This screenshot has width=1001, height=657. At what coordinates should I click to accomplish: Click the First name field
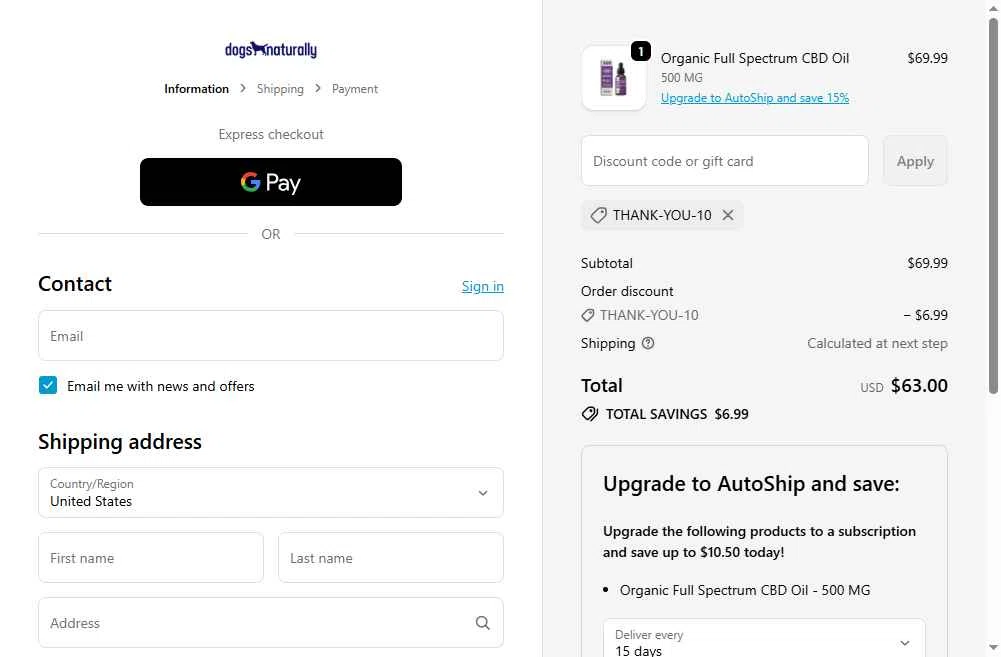pyautogui.click(x=151, y=557)
